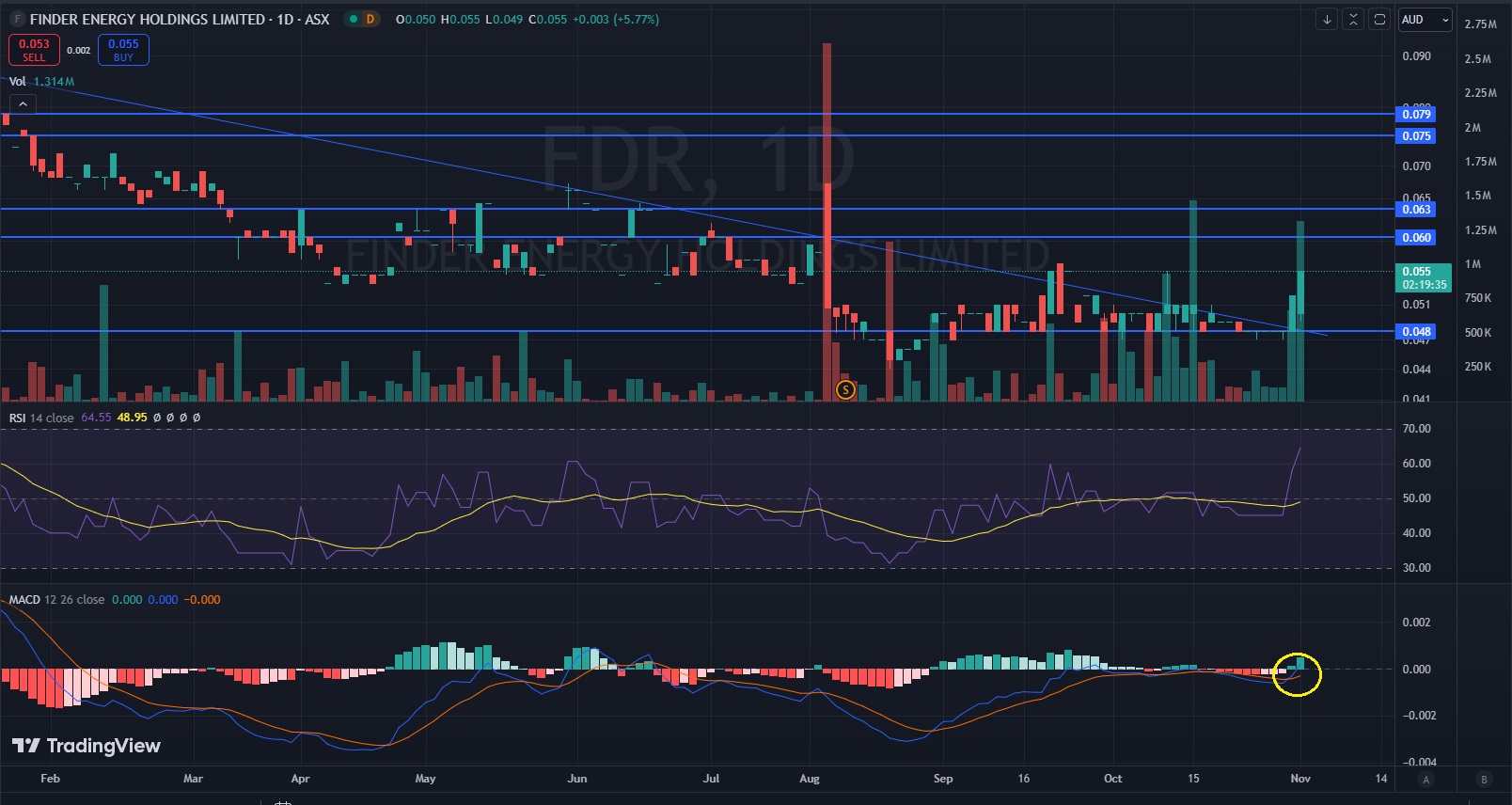Click the 0.090 price scale label
1512x805 pixels.
(x=1416, y=56)
